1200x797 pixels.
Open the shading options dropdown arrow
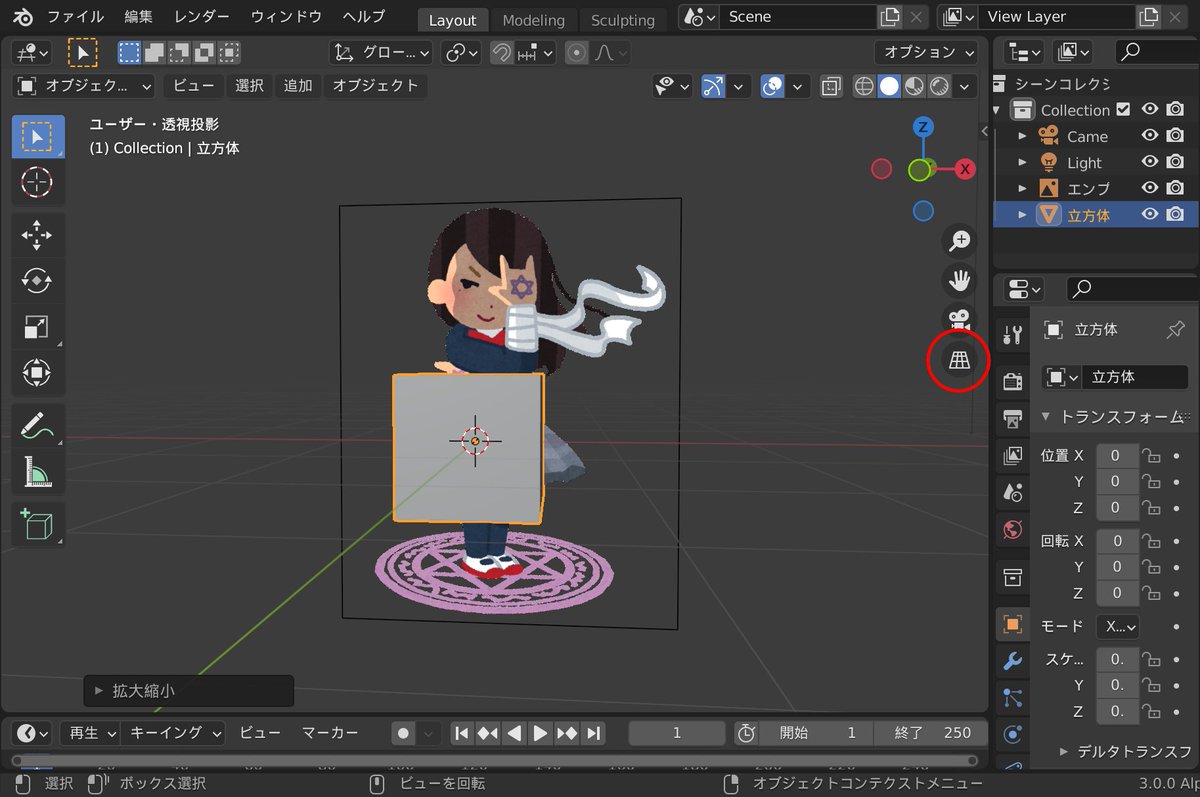[x=965, y=87]
